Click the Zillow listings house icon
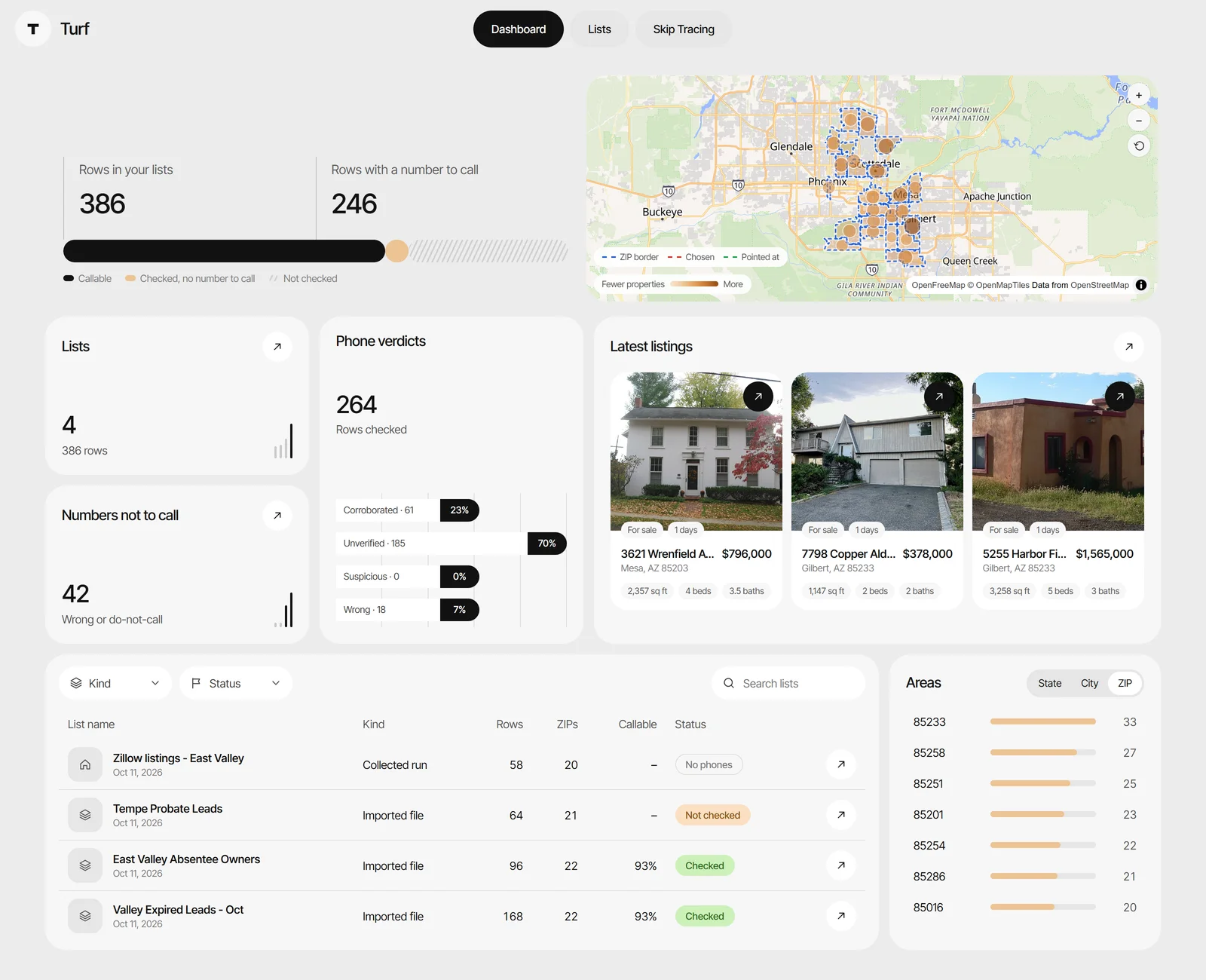Viewport: 1206px width, 980px height. pyautogui.click(x=85, y=764)
